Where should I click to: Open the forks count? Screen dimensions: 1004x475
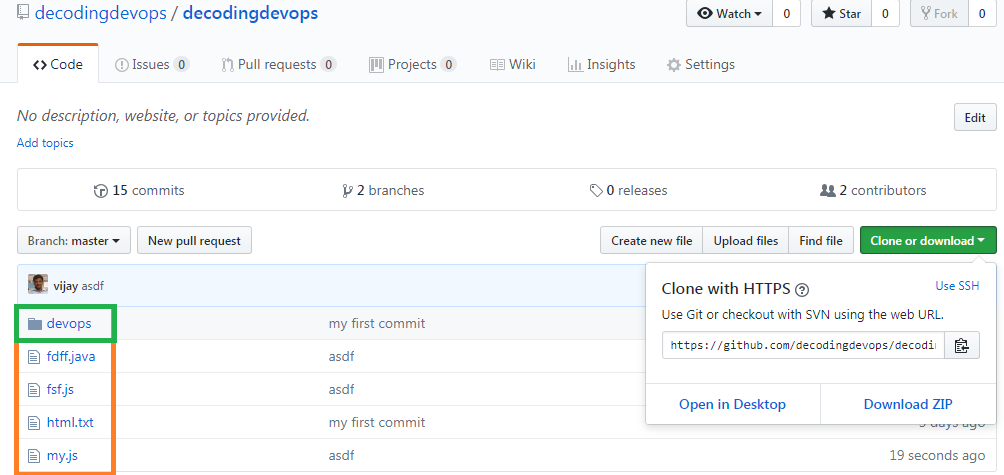pyautogui.click(x=982, y=13)
